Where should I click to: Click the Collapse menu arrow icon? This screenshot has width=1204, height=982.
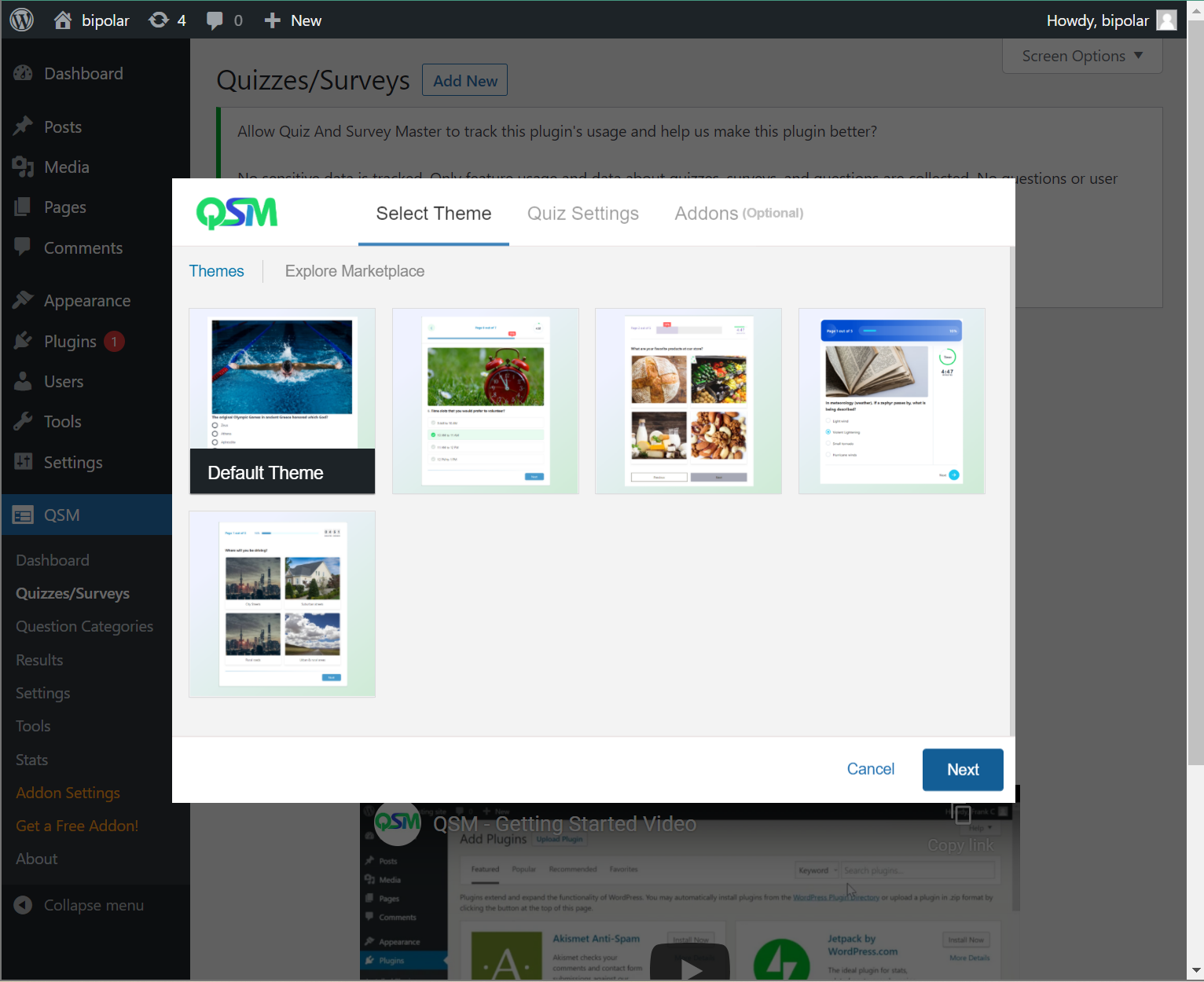[24, 905]
